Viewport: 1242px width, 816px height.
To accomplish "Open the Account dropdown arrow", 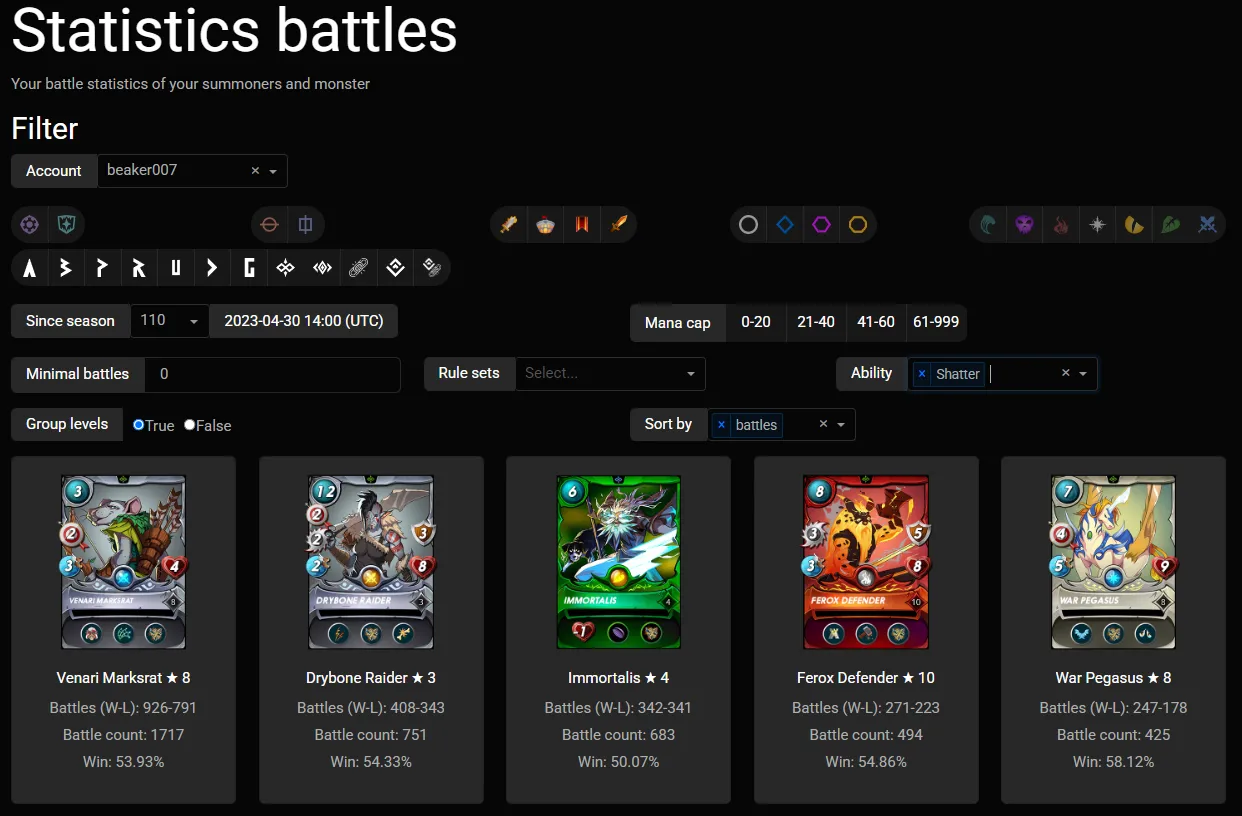I will 274,171.
